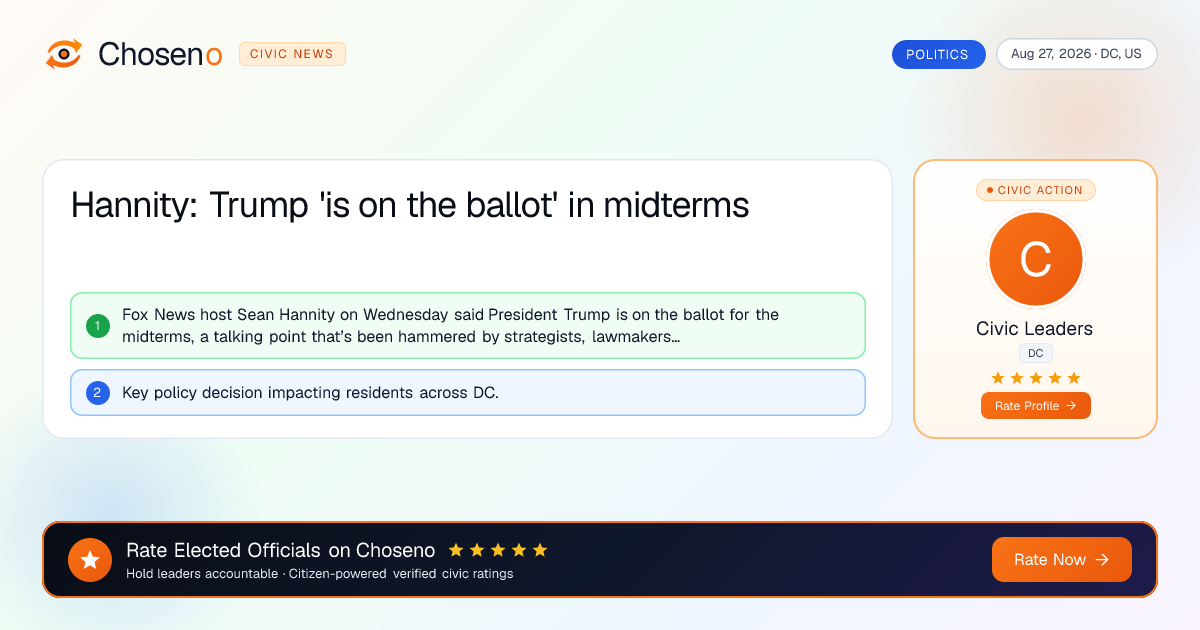The image size is (1200, 630).
Task: Click the green number 1 bullet icon
Action: [x=98, y=326]
